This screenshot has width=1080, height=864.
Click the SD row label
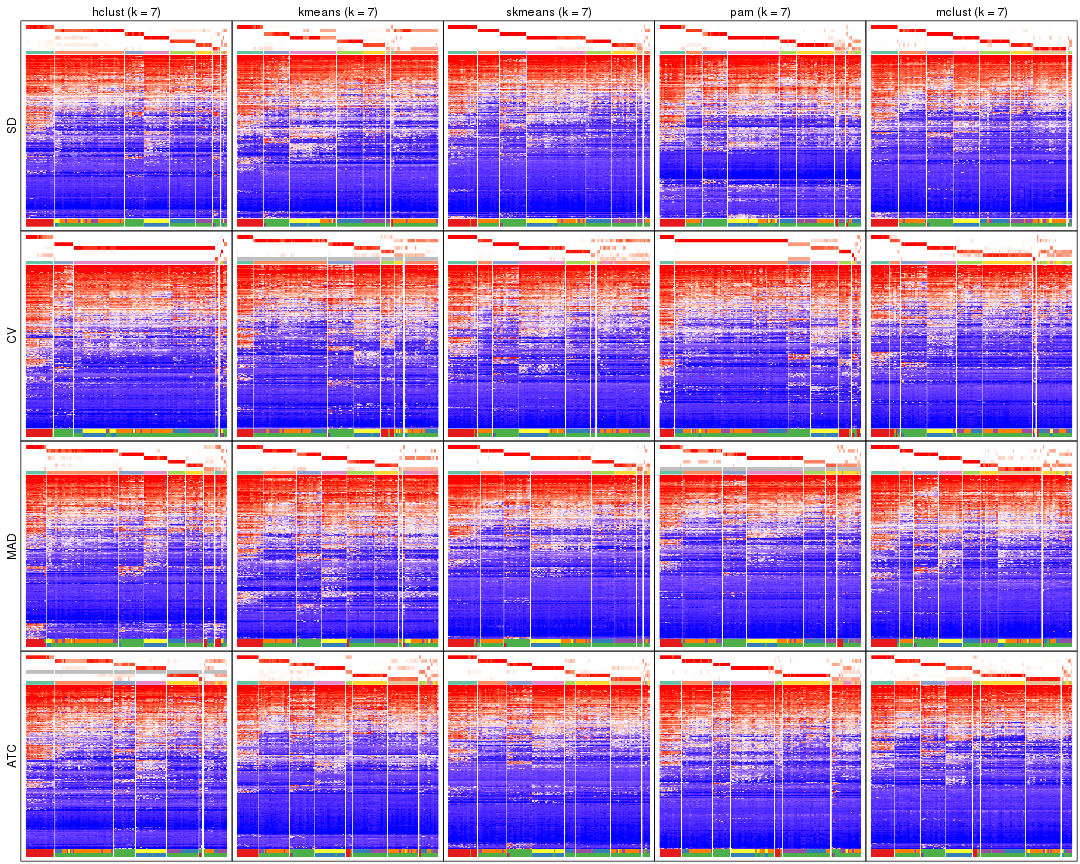click(x=13, y=125)
